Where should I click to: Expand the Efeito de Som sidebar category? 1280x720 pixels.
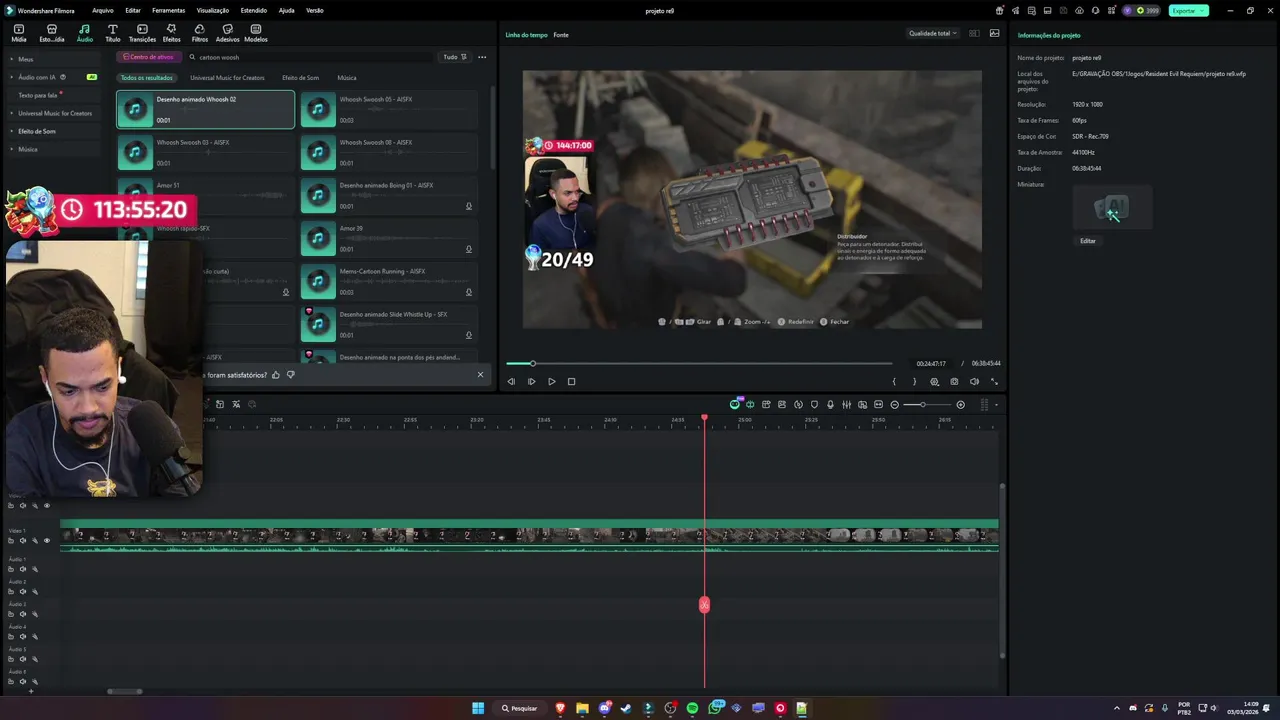click(x=12, y=131)
